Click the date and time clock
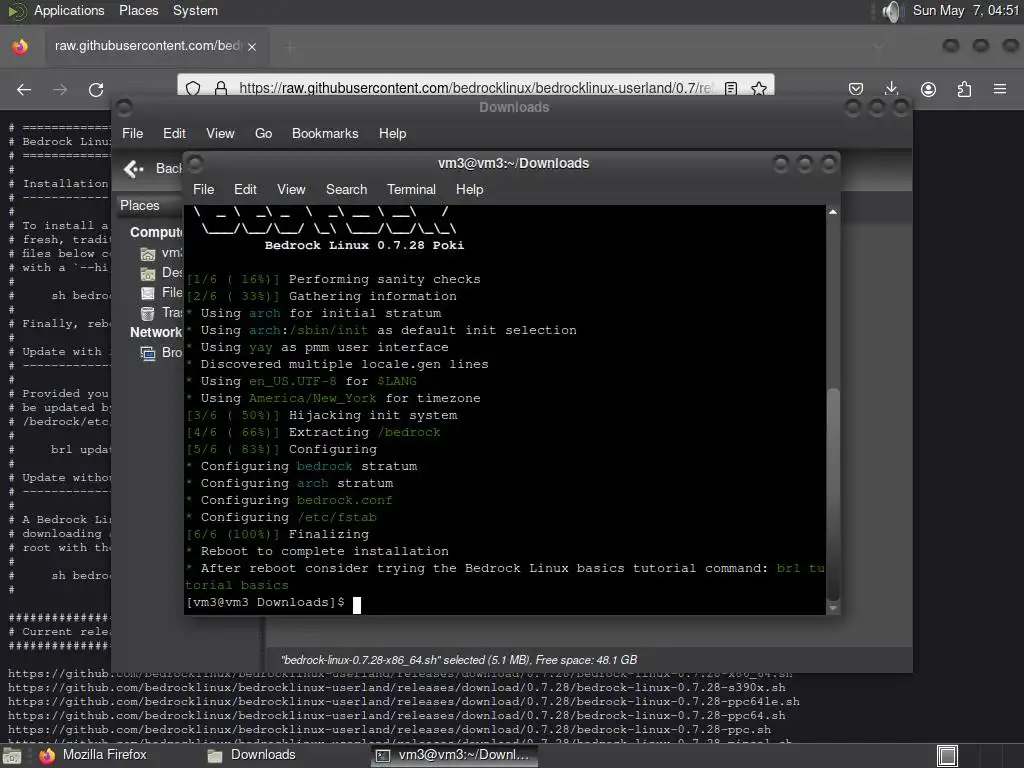The image size is (1024, 768). click(966, 10)
